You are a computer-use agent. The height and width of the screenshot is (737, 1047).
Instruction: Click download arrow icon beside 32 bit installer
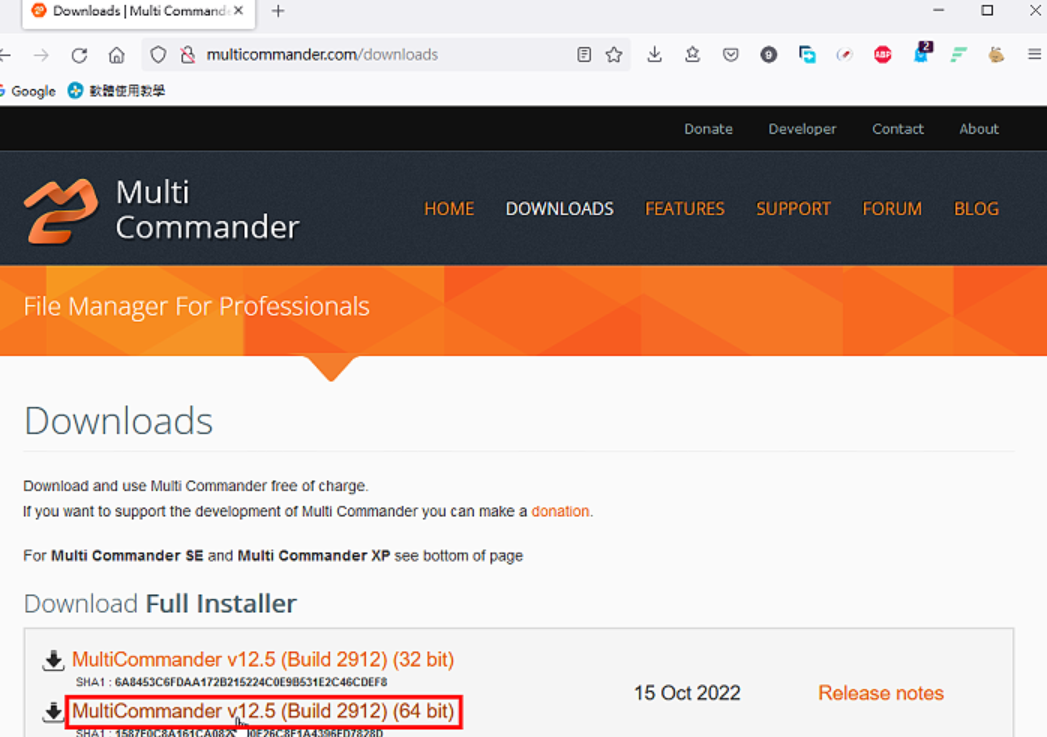[x=53, y=660]
